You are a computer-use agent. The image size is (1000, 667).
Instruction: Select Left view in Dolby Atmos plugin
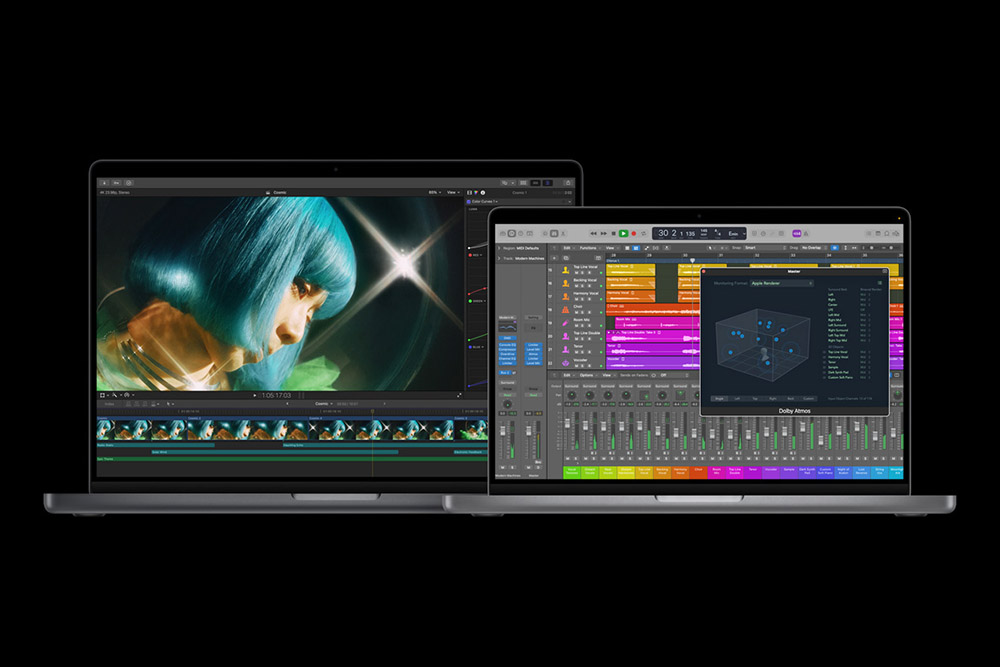coord(737,399)
